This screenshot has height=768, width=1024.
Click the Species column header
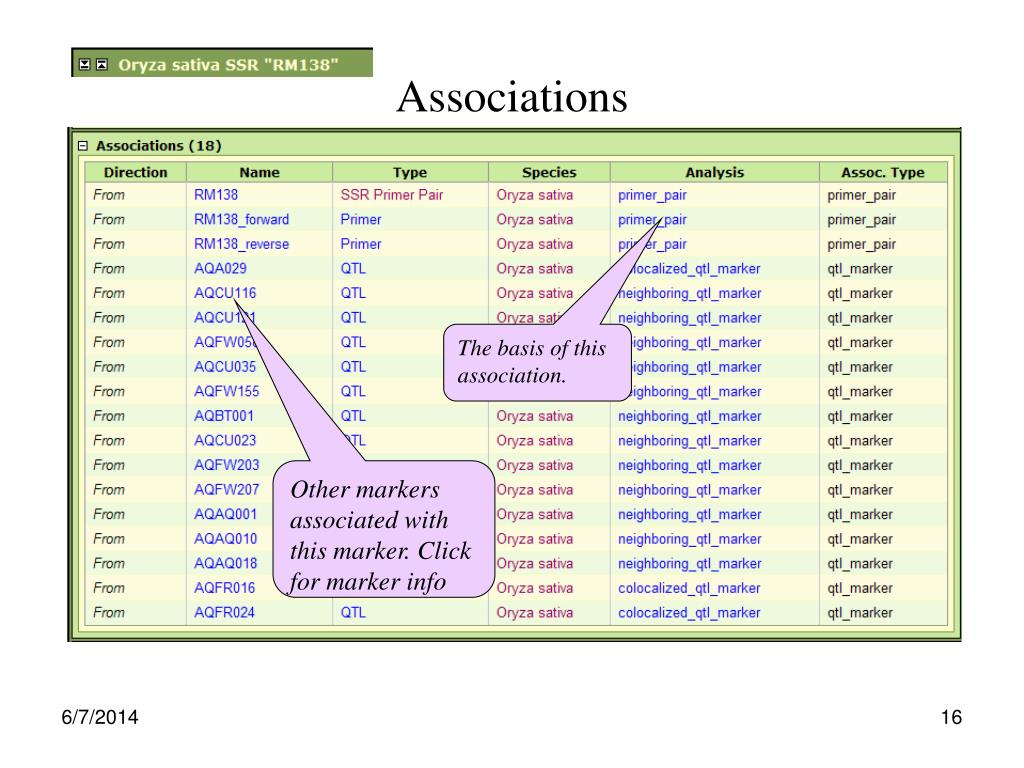pos(549,172)
